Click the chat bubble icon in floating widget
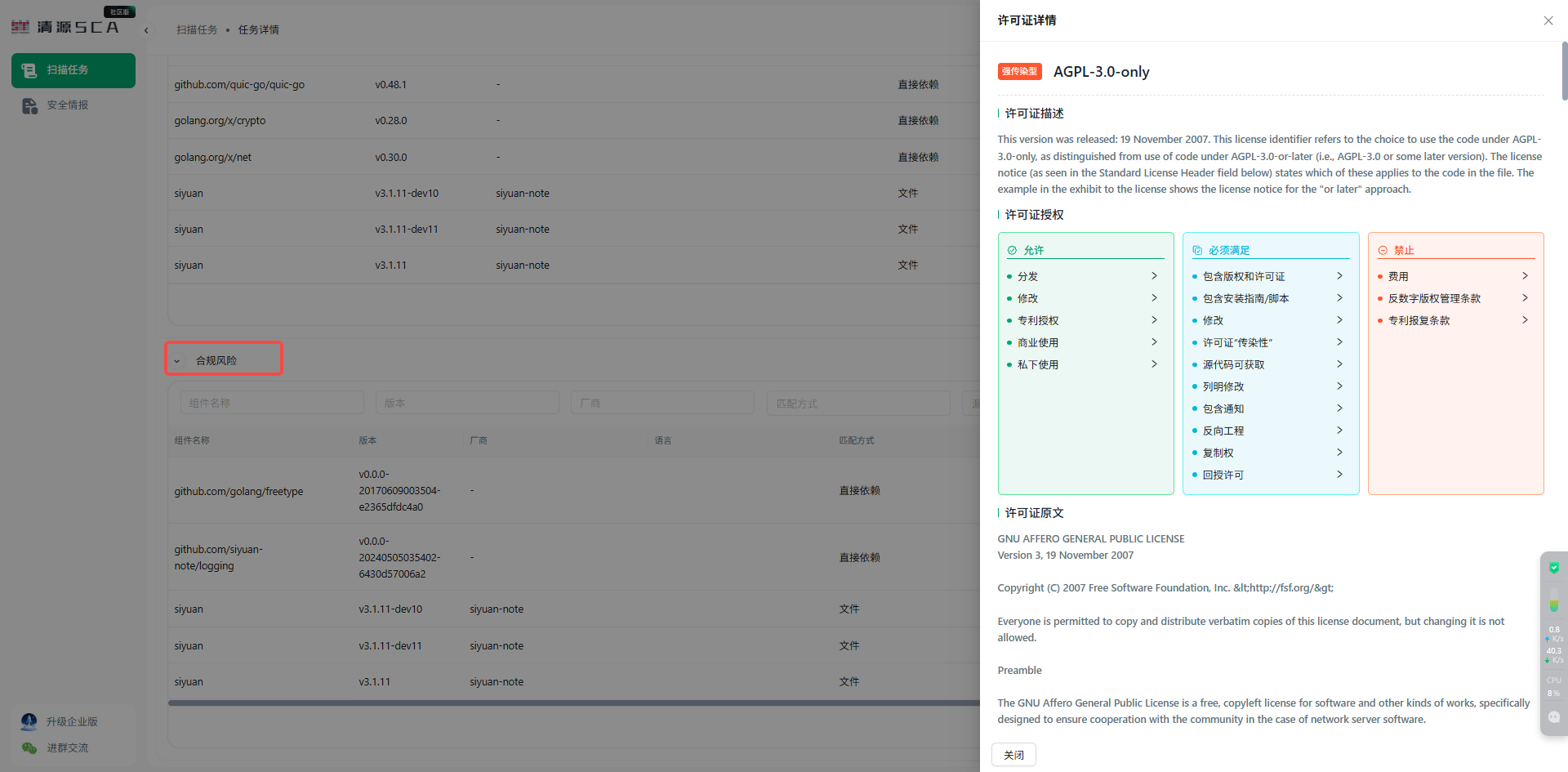The height and width of the screenshot is (772, 1568). click(1553, 716)
